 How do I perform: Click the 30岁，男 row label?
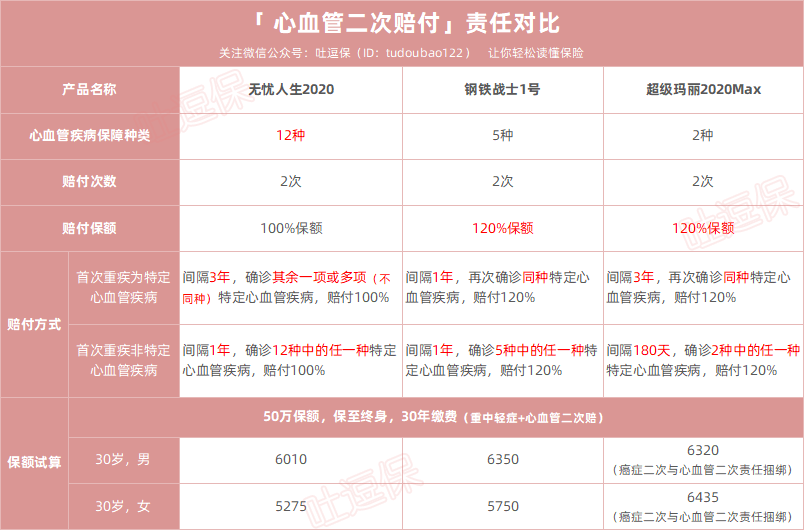pyautogui.click(x=124, y=460)
